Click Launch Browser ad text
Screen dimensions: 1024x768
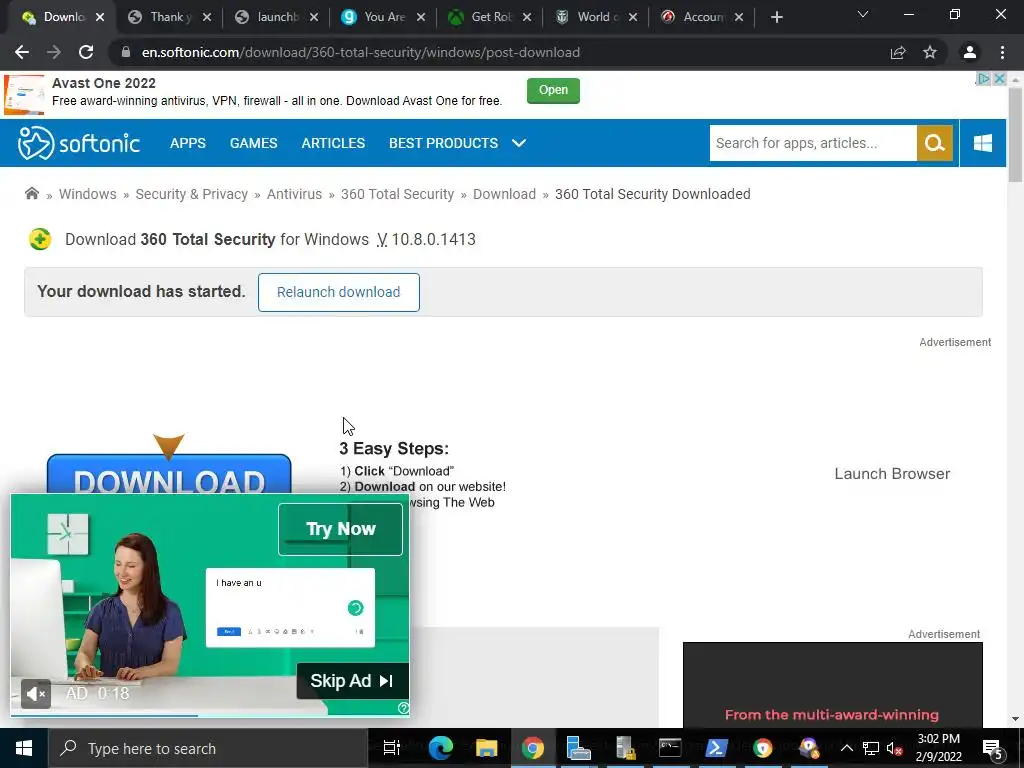pos(892,473)
